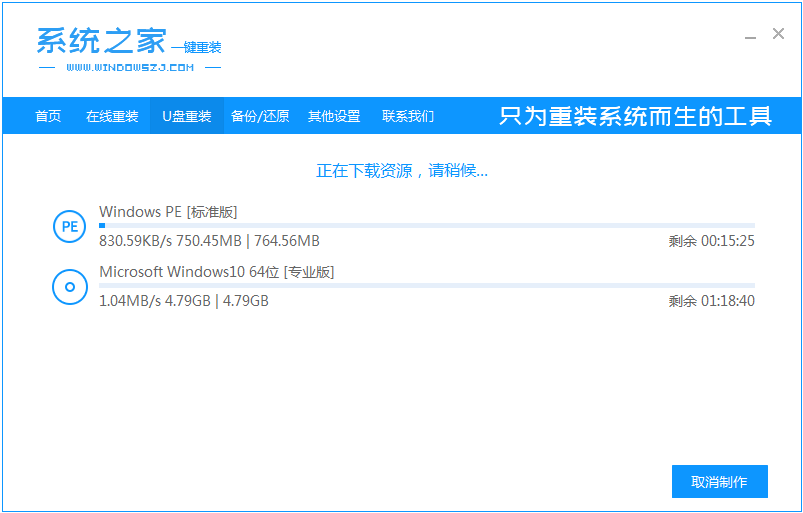Switch to the 在线重装 tab
Viewport: 803px width, 513px height.
(112, 116)
